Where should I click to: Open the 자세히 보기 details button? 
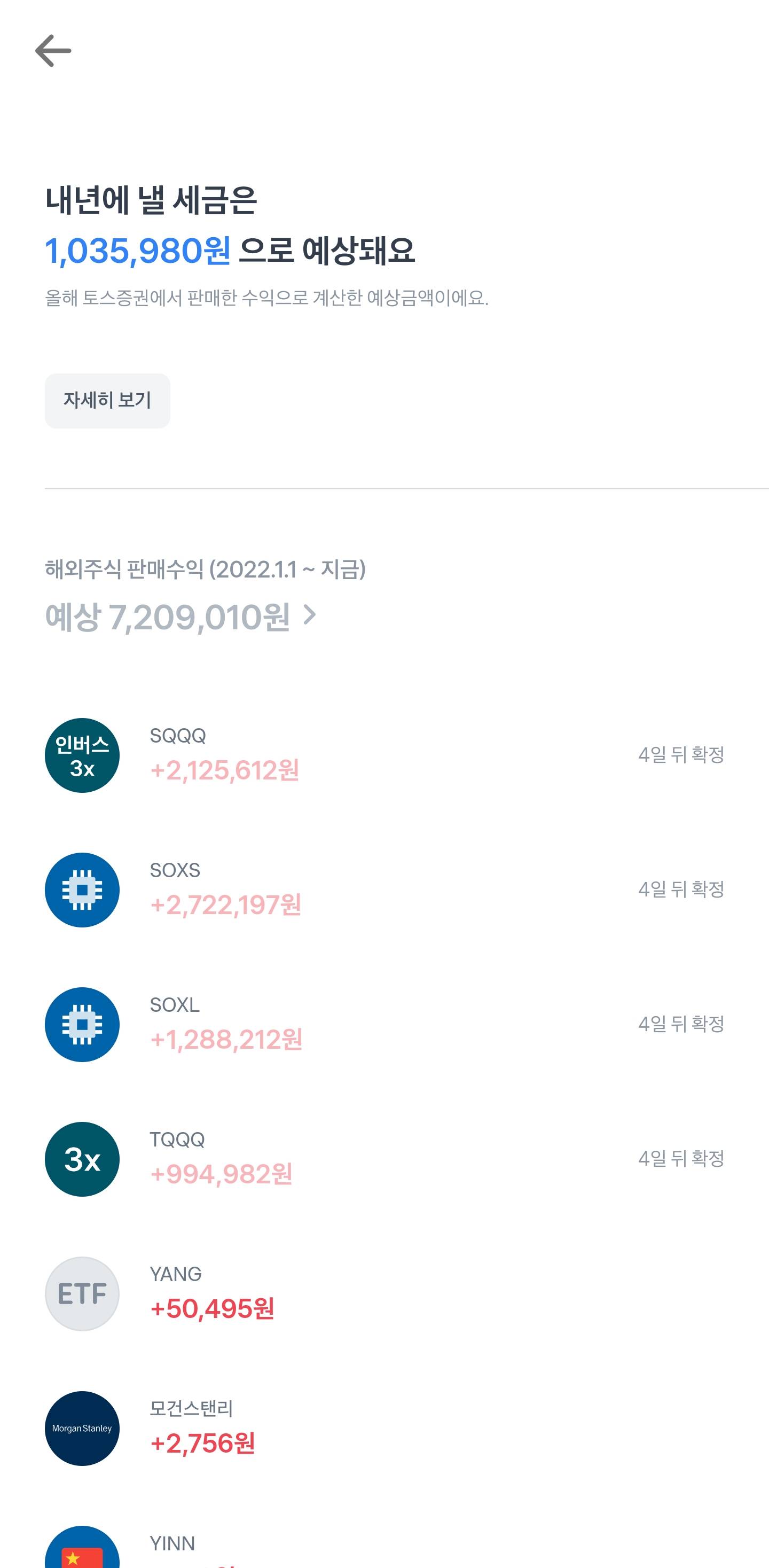coord(107,401)
